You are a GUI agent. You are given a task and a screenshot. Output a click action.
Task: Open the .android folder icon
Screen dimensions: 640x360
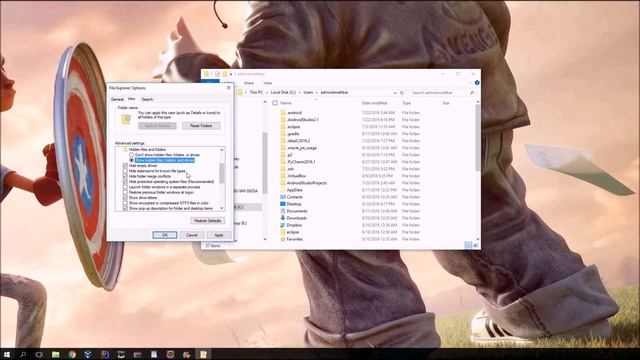[283, 112]
